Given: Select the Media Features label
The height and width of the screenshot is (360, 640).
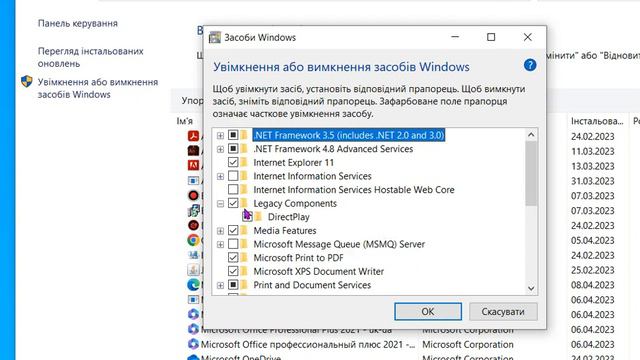Looking at the screenshot, I should 285,231.
